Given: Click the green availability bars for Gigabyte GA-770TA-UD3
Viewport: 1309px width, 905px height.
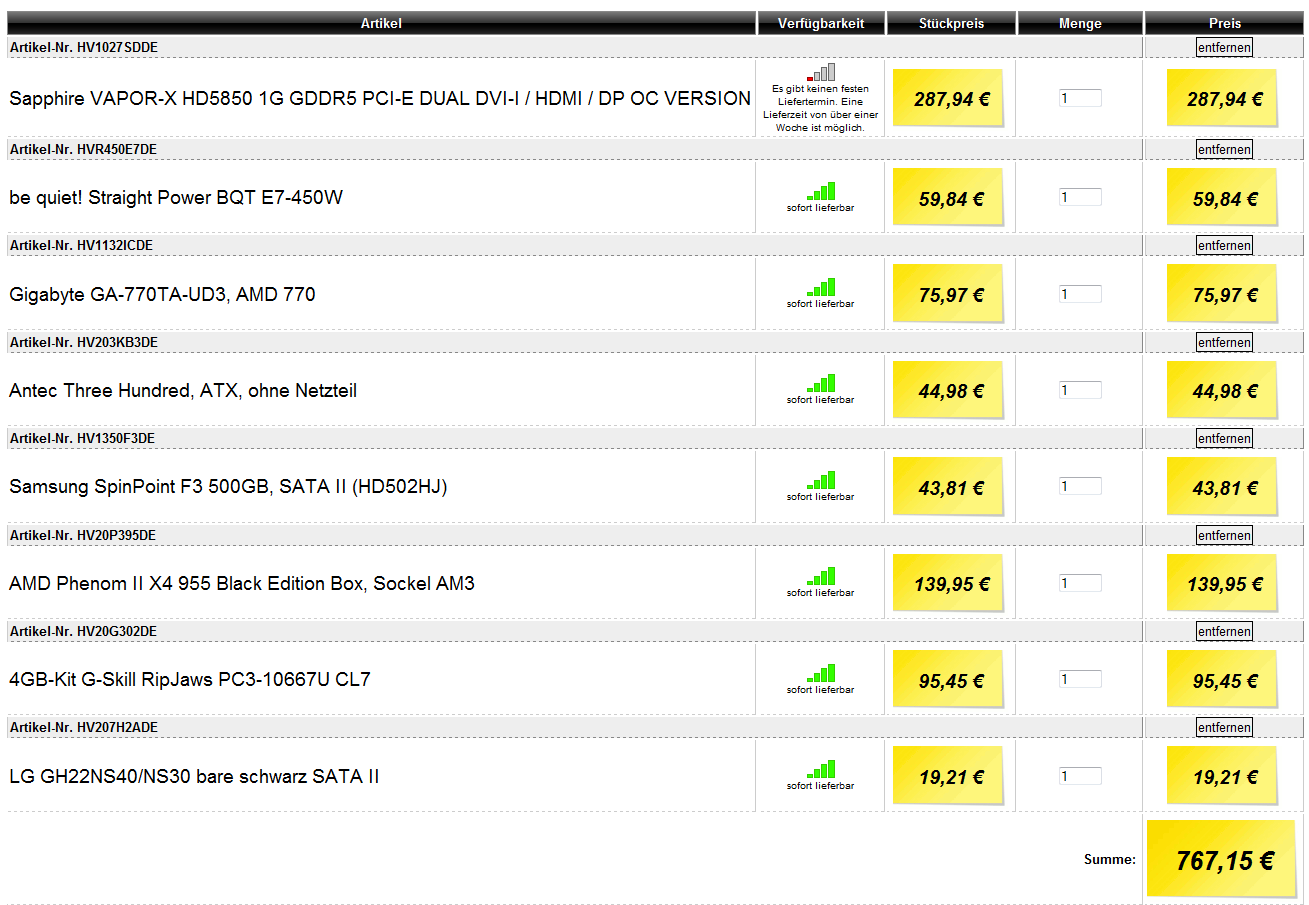Looking at the screenshot, I should click(821, 287).
